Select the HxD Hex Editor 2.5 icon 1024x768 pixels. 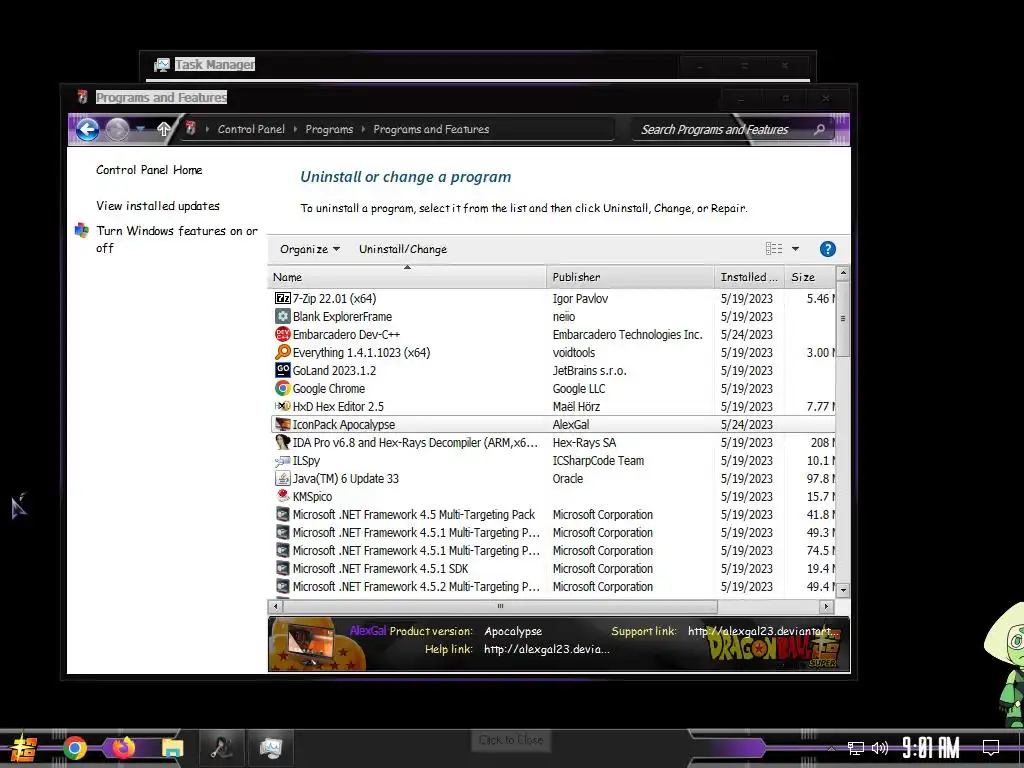(x=283, y=406)
